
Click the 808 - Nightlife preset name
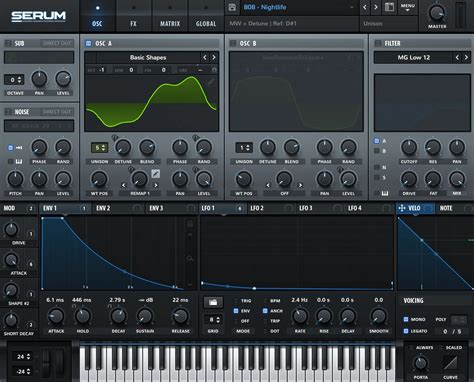[x=265, y=7]
